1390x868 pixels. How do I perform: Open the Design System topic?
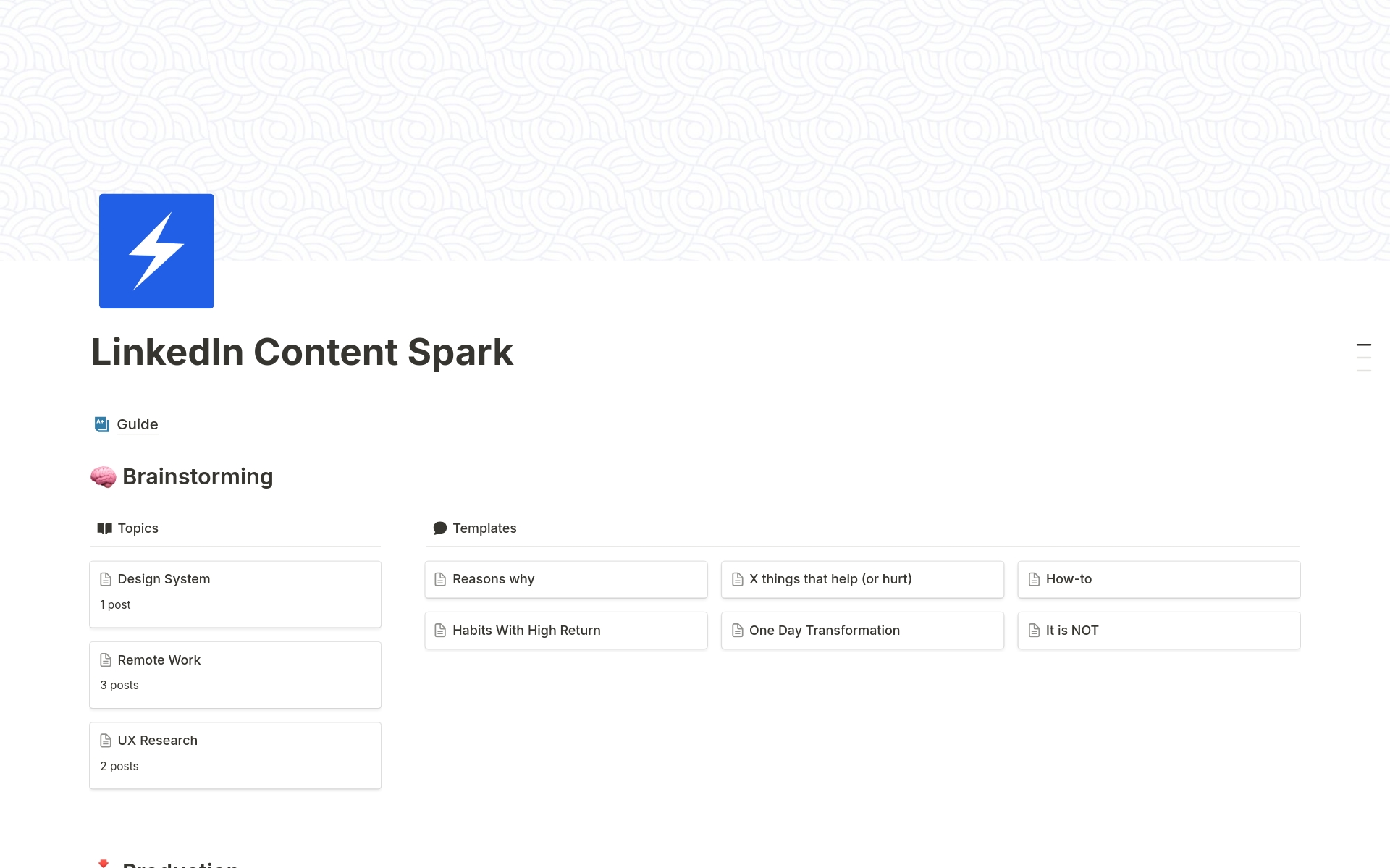tap(164, 578)
